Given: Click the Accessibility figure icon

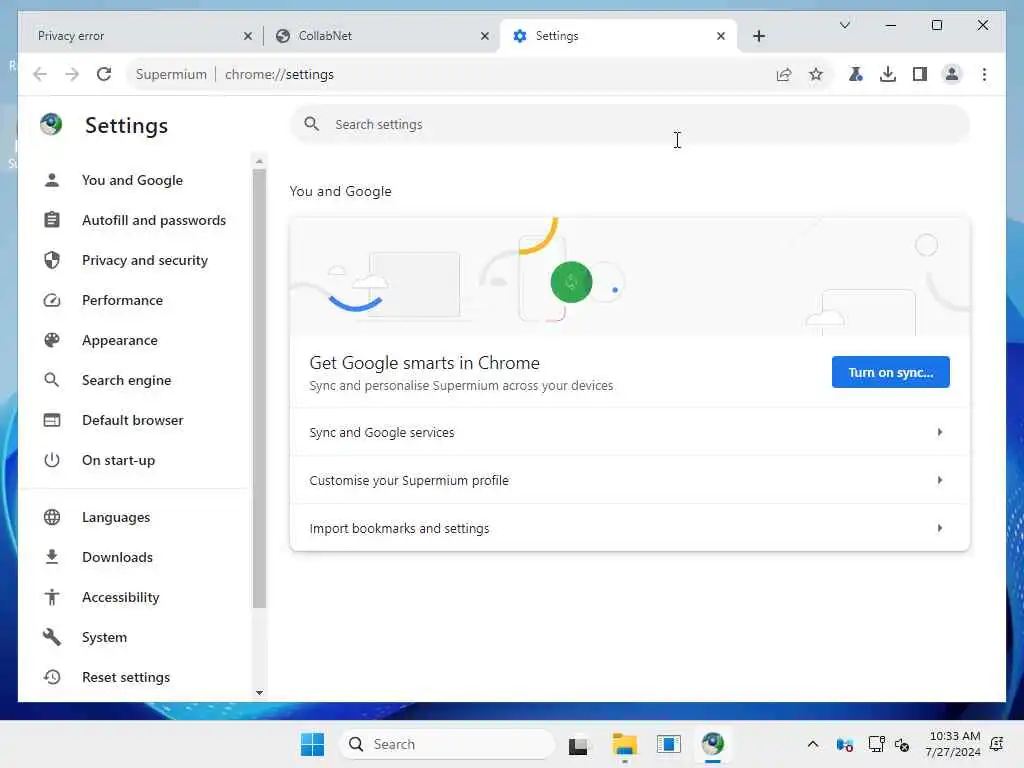Looking at the screenshot, I should (52, 597).
